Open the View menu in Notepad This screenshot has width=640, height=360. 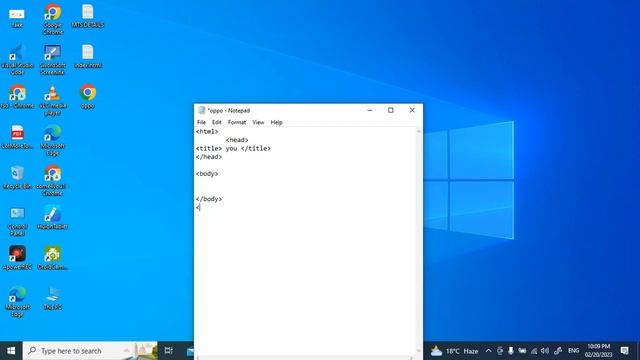coord(258,122)
